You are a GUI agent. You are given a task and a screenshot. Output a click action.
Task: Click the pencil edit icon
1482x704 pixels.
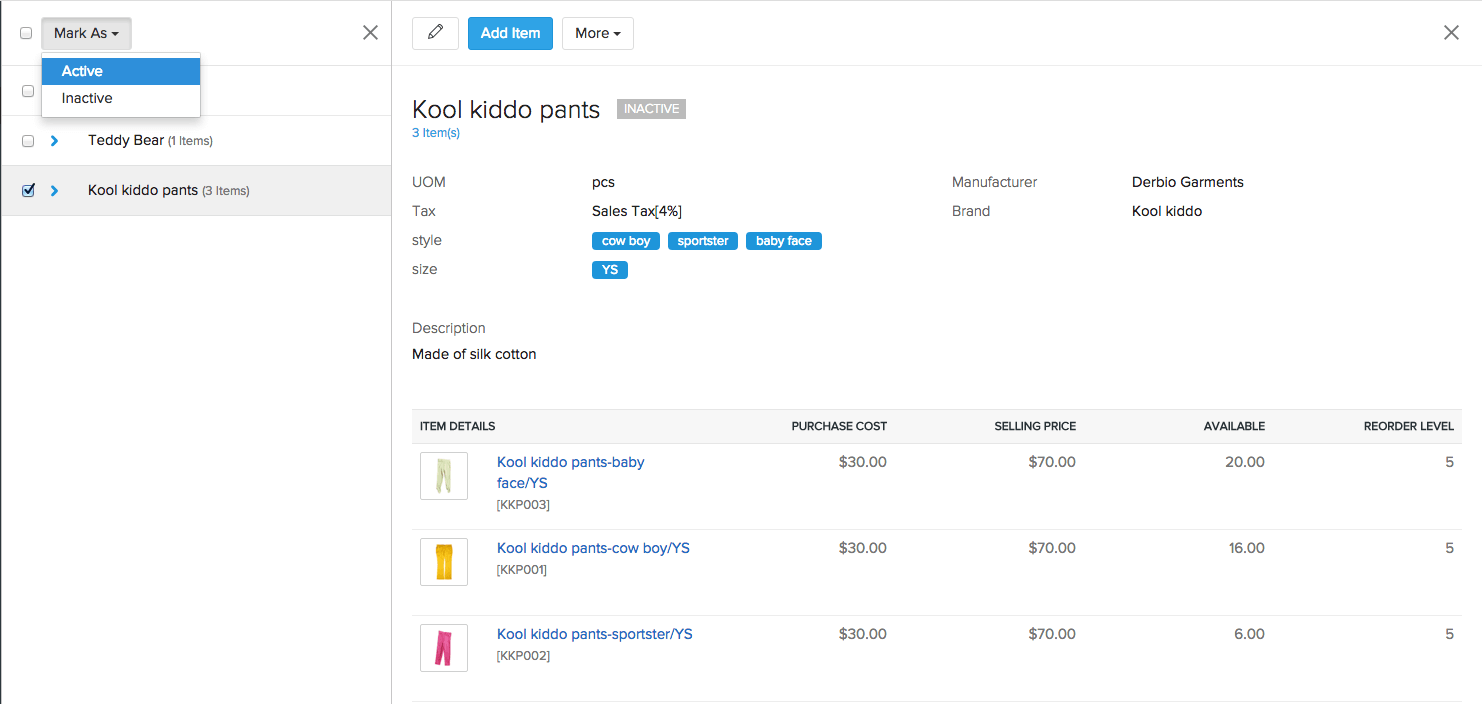click(x=435, y=33)
